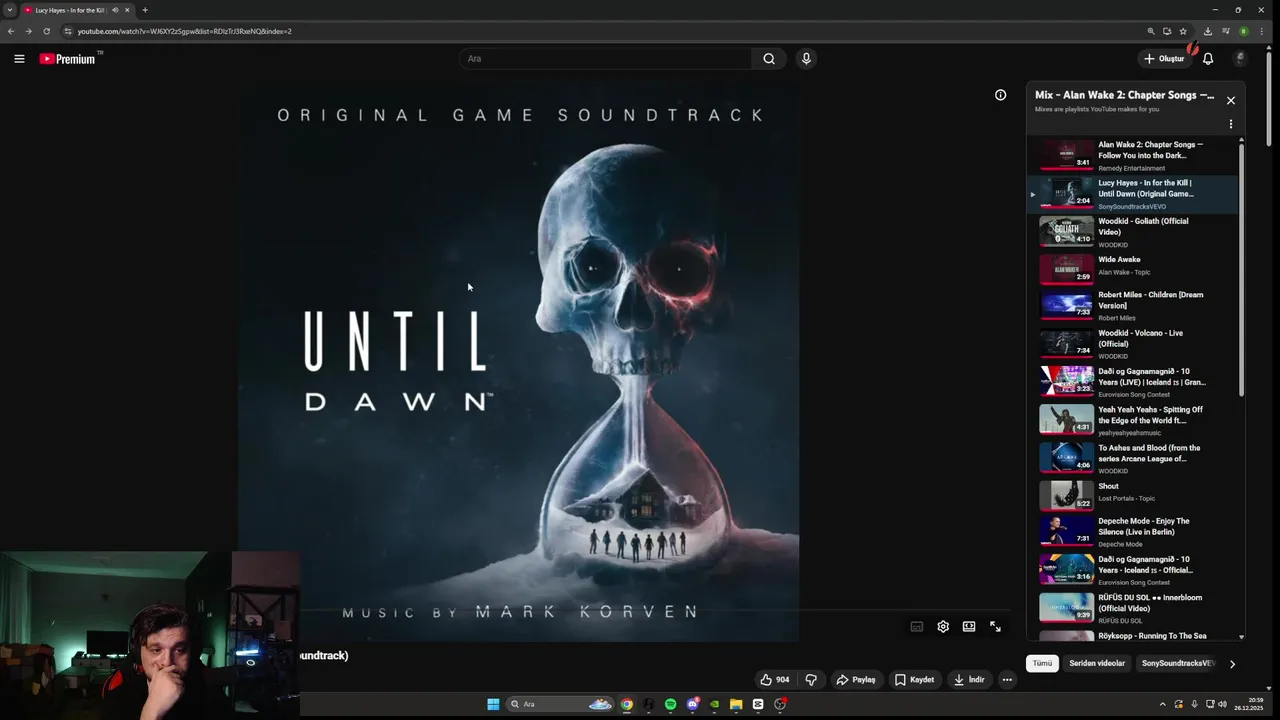Click the Oluştur create button
This screenshot has width=1280, height=720.
[x=1164, y=59]
